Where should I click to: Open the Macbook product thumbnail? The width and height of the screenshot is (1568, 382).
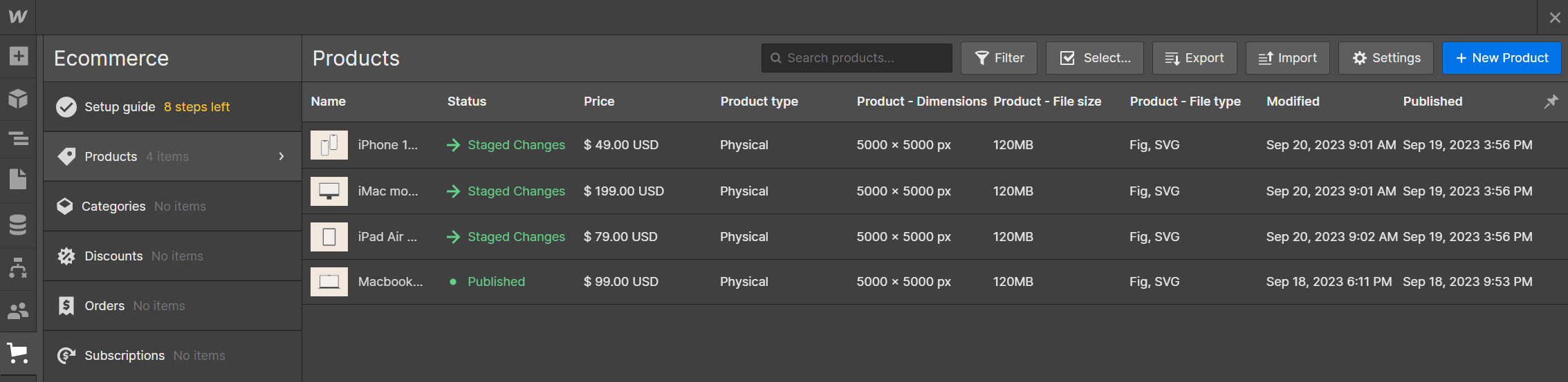(329, 282)
